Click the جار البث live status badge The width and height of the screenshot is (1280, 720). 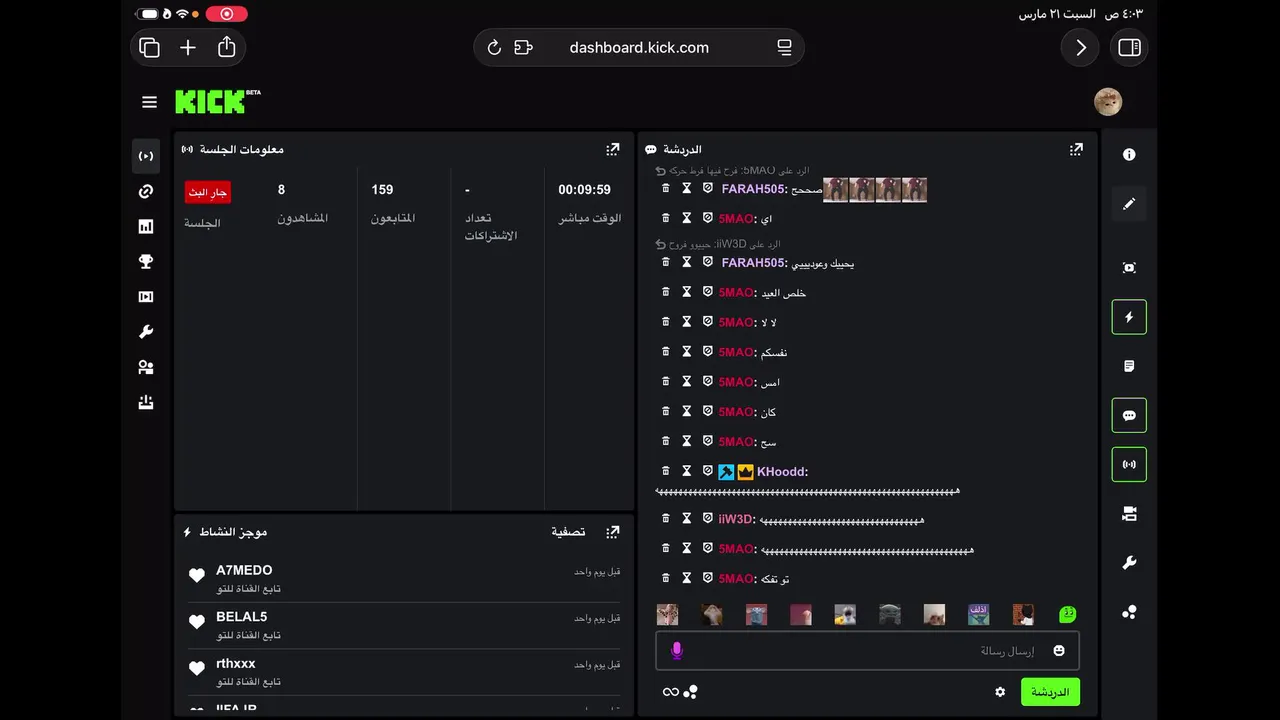pos(208,192)
